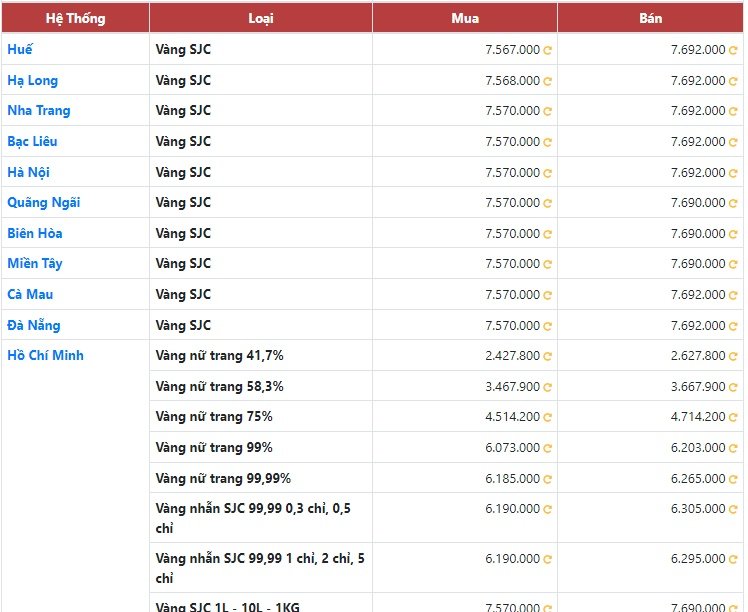
Task: Click the Huế Vàng SJC type cell
Action: click(x=261, y=49)
